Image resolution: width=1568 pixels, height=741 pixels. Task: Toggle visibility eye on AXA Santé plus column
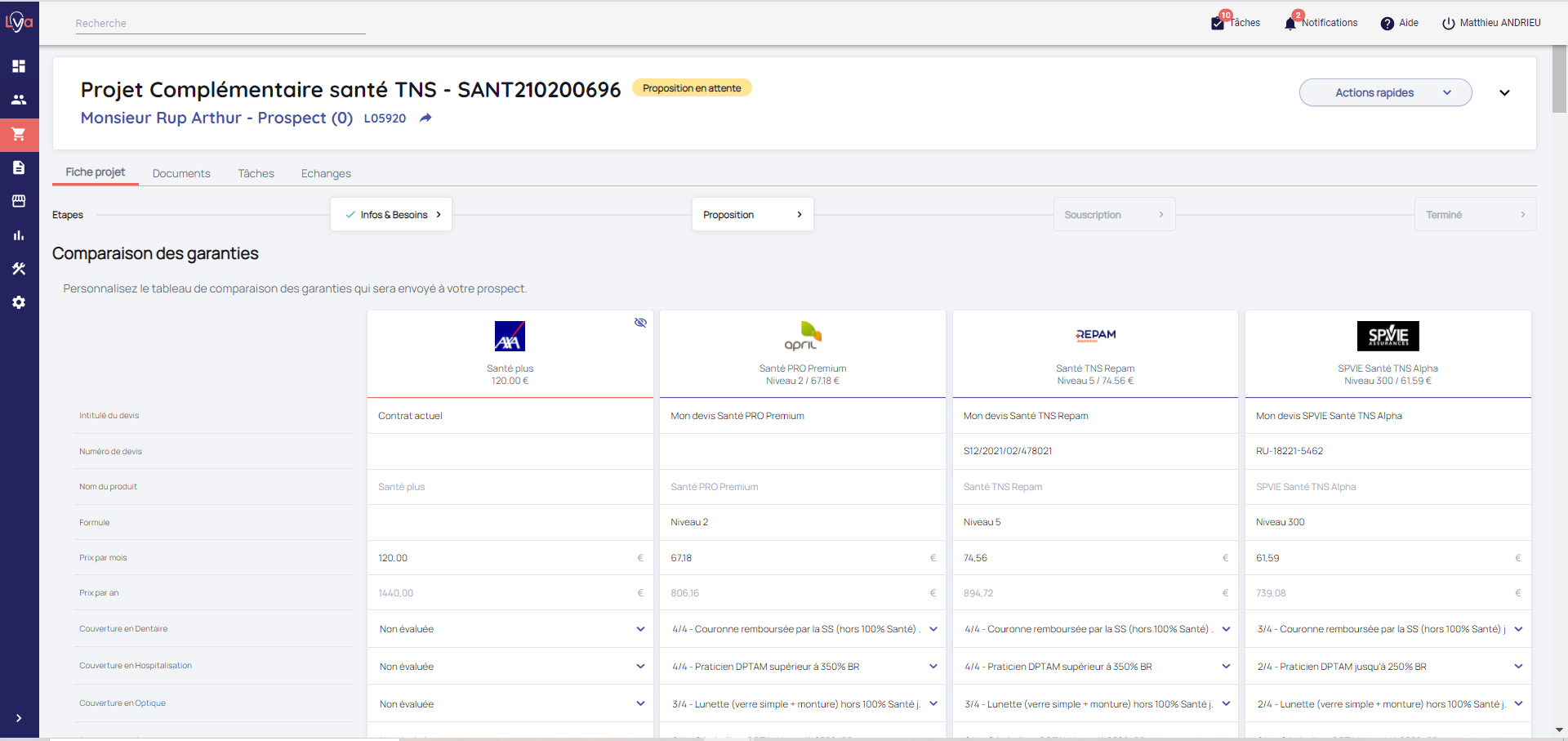click(x=640, y=323)
